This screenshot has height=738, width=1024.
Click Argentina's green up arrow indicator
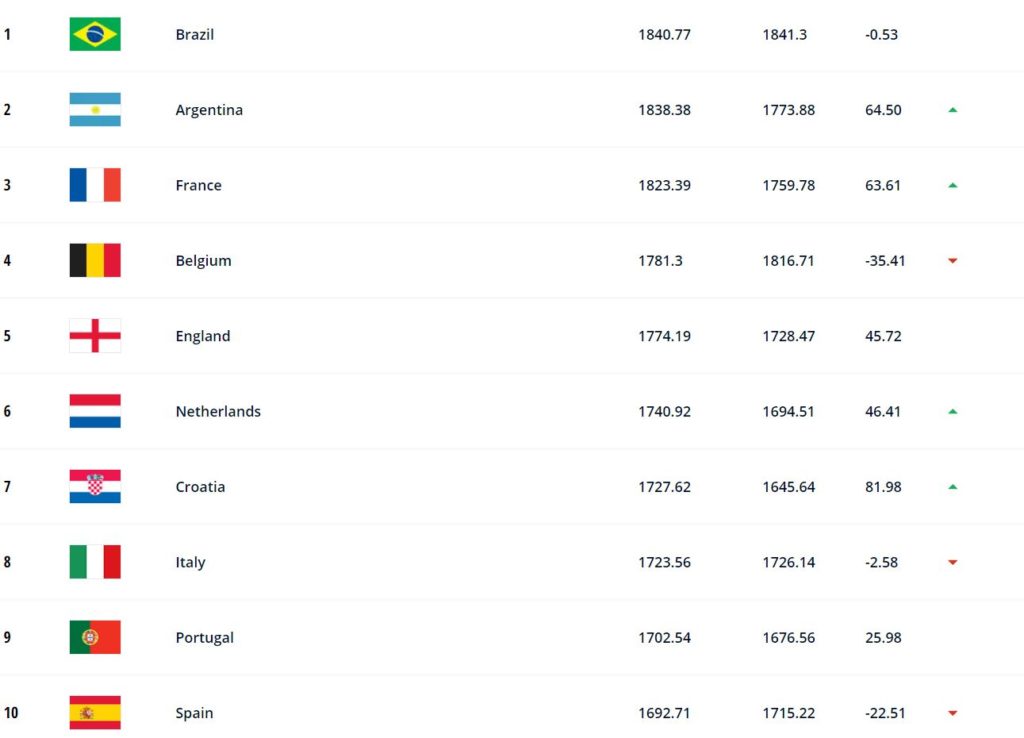[953, 110]
